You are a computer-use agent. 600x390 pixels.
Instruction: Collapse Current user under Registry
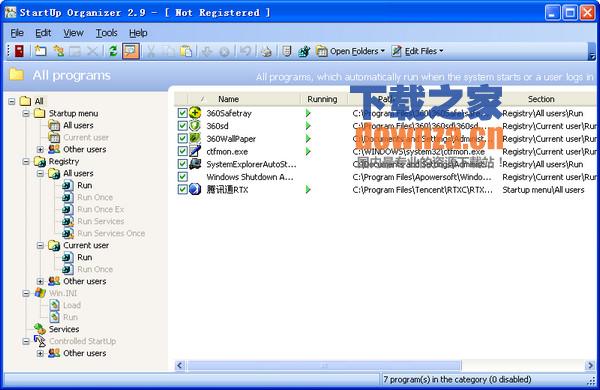tap(40, 245)
